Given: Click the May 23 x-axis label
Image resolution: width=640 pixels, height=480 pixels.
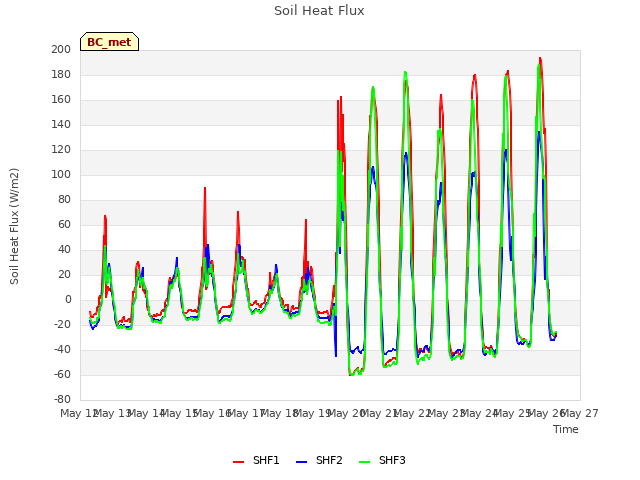Looking at the screenshot, I should tap(447, 414).
